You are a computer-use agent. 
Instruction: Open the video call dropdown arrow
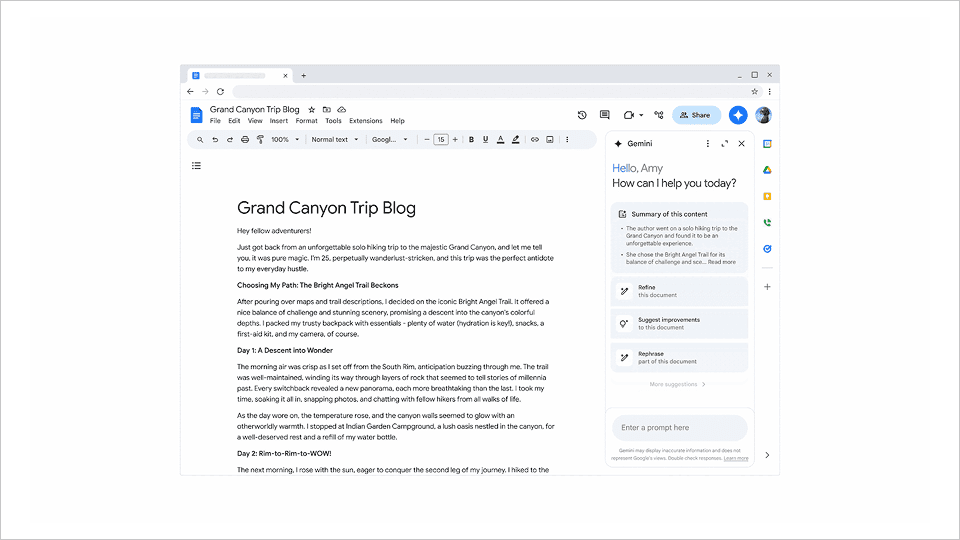pos(641,115)
